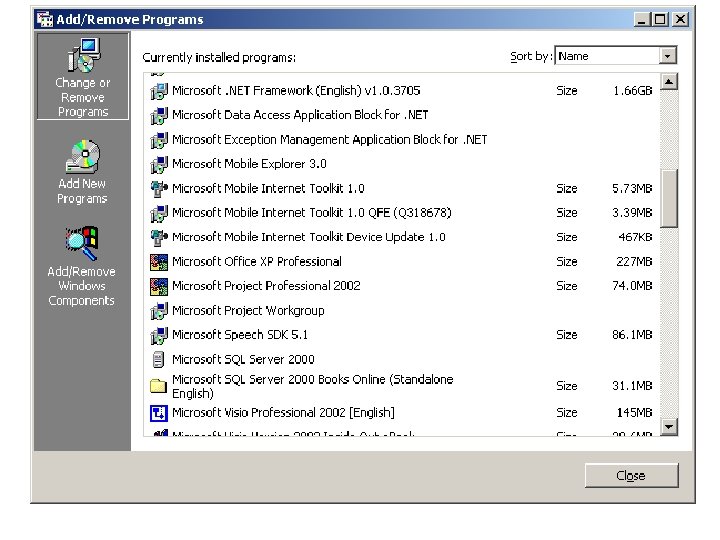720x540 pixels.
Task: Click the Microsoft Project Professional 2002 icon
Action: (159, 287)
